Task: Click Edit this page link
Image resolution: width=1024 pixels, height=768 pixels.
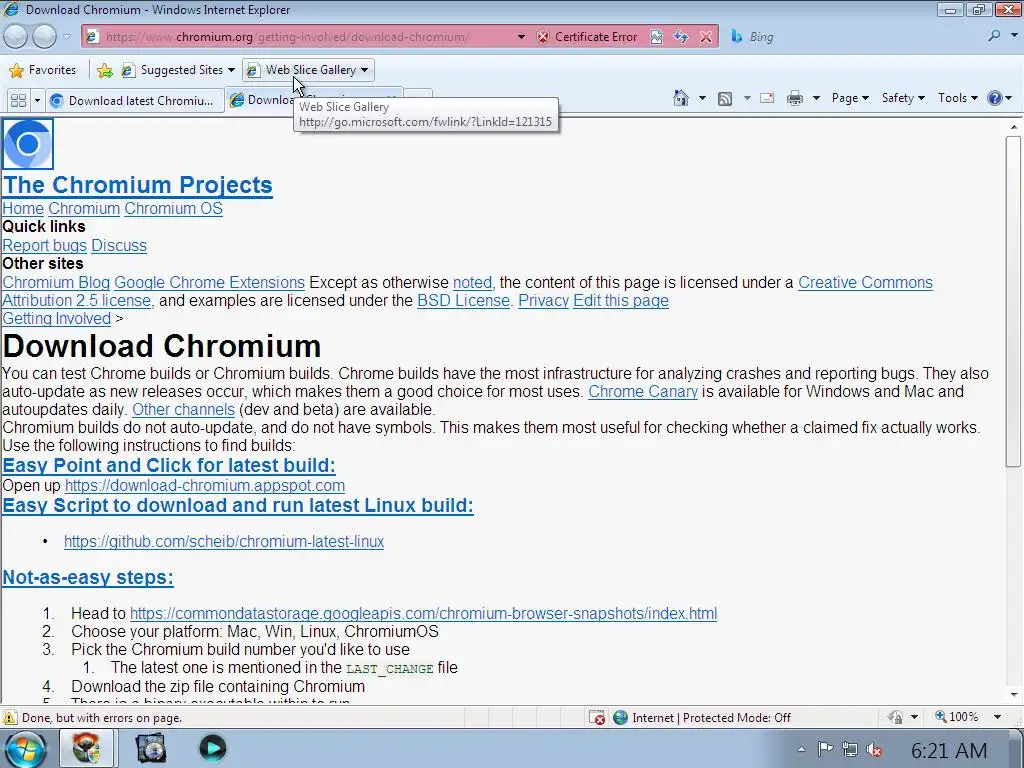Action: 621,300
